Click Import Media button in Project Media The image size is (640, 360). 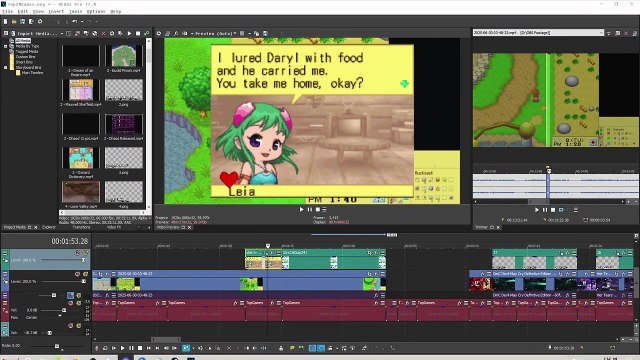(34, 33)
